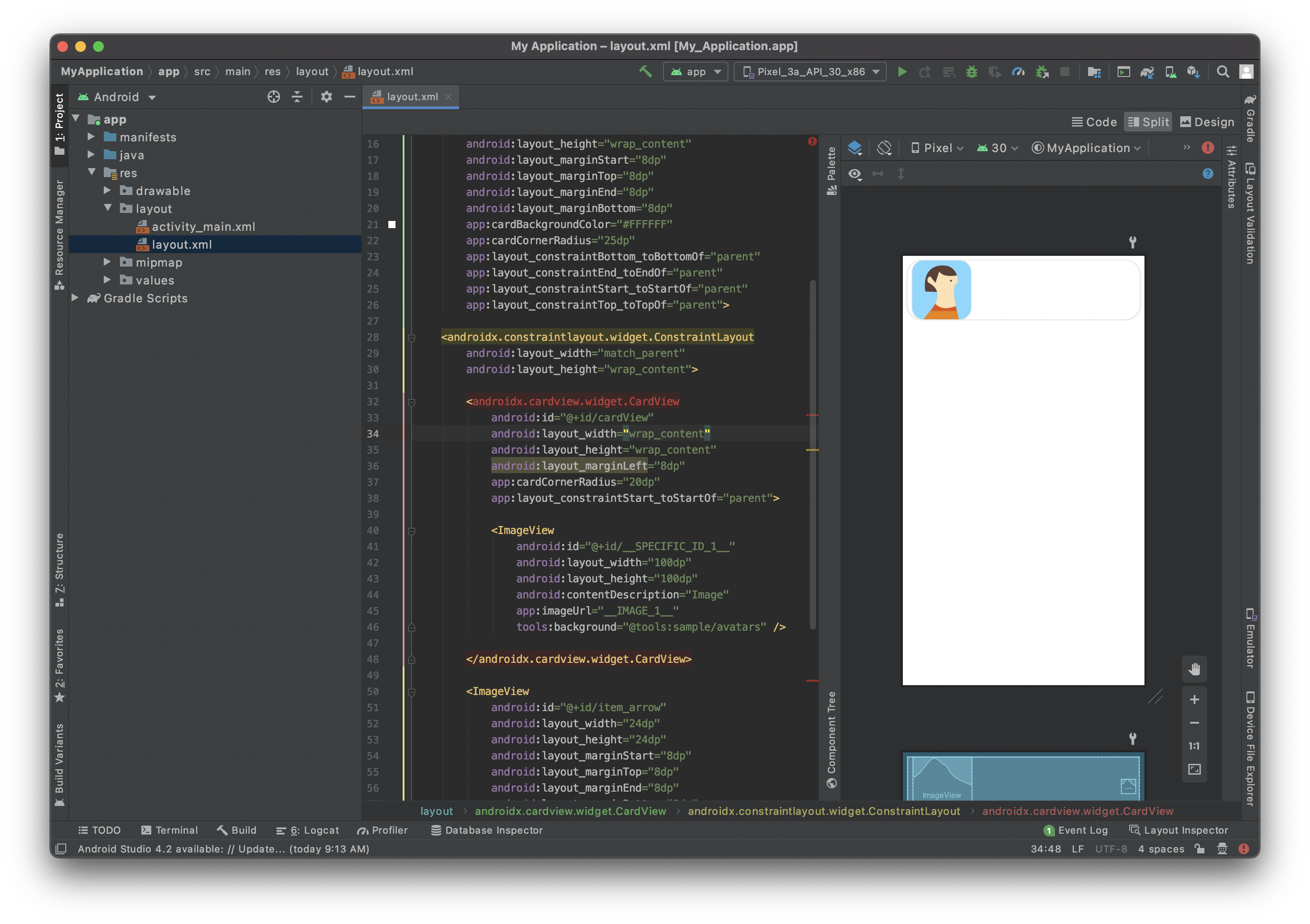Click the red error indicator in design toolbar

pyautogui.click(x=1208, y=148)
